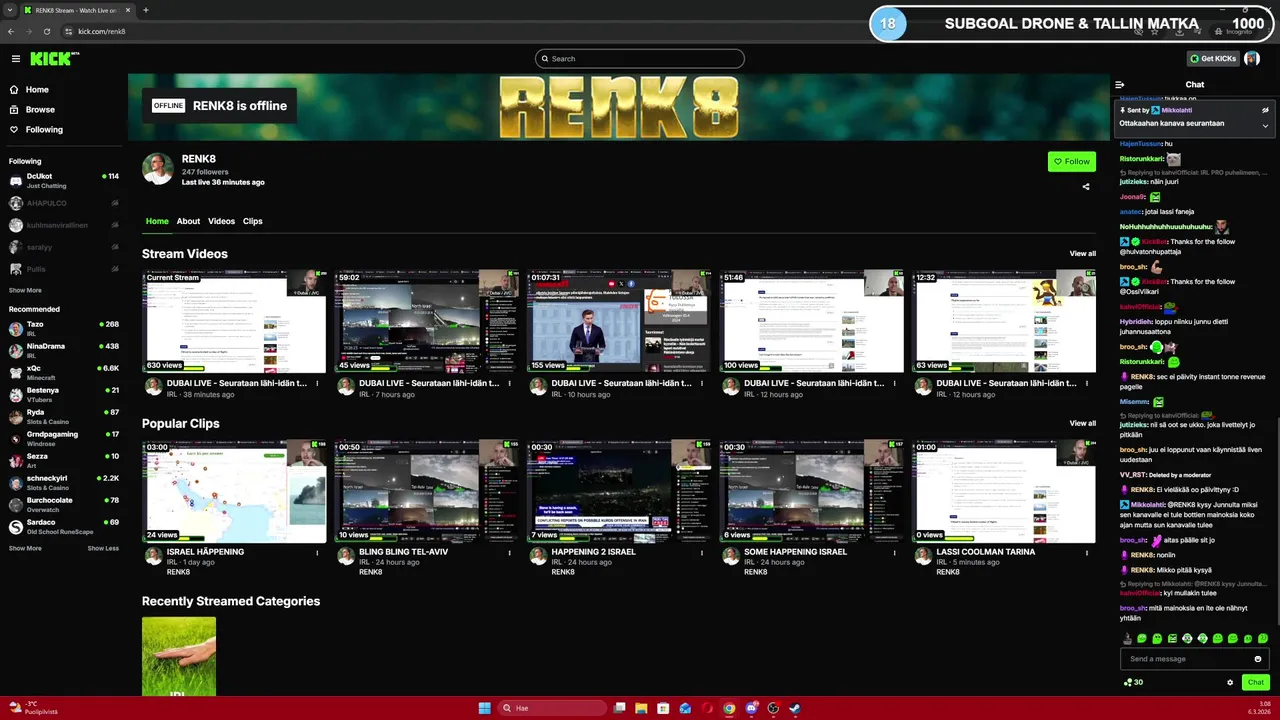View all Stream Videos
The height and width of the screenshot is (720, 1280).
[x=1082, y=254]
